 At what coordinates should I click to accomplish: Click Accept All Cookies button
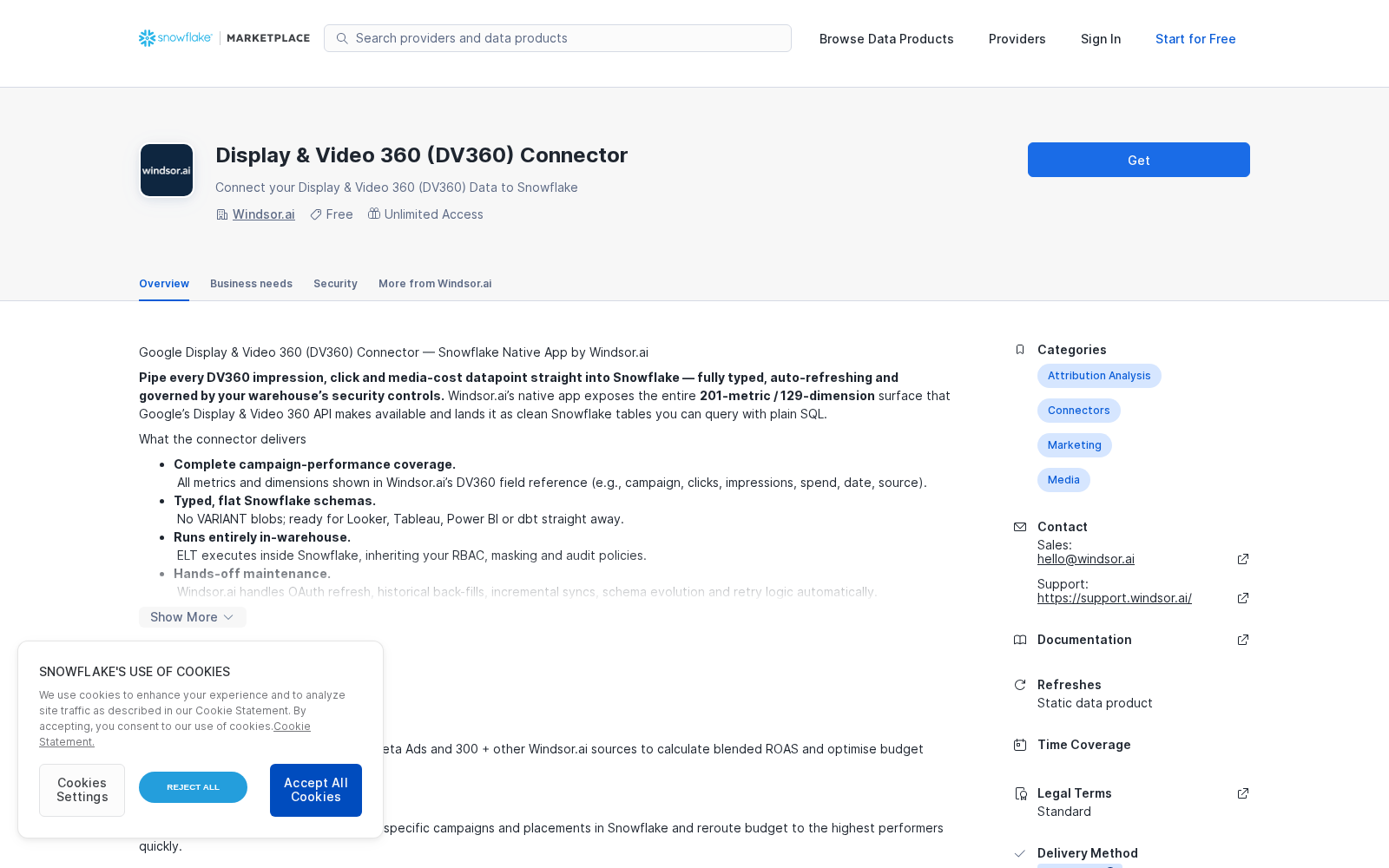pyautogui.click(x=316, y=790)
